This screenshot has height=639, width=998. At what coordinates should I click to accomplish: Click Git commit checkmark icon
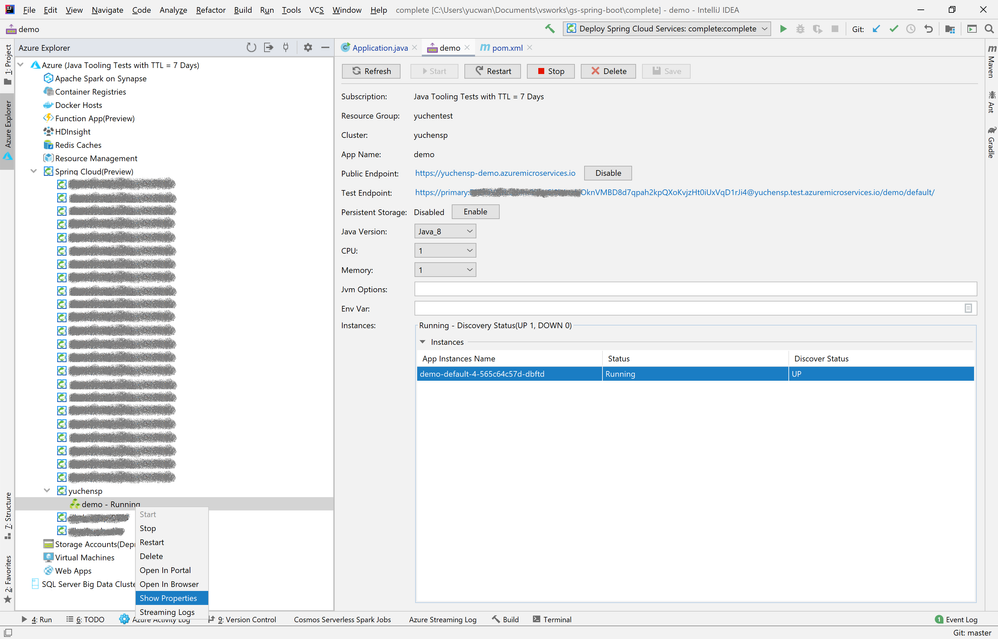[894, 29]
